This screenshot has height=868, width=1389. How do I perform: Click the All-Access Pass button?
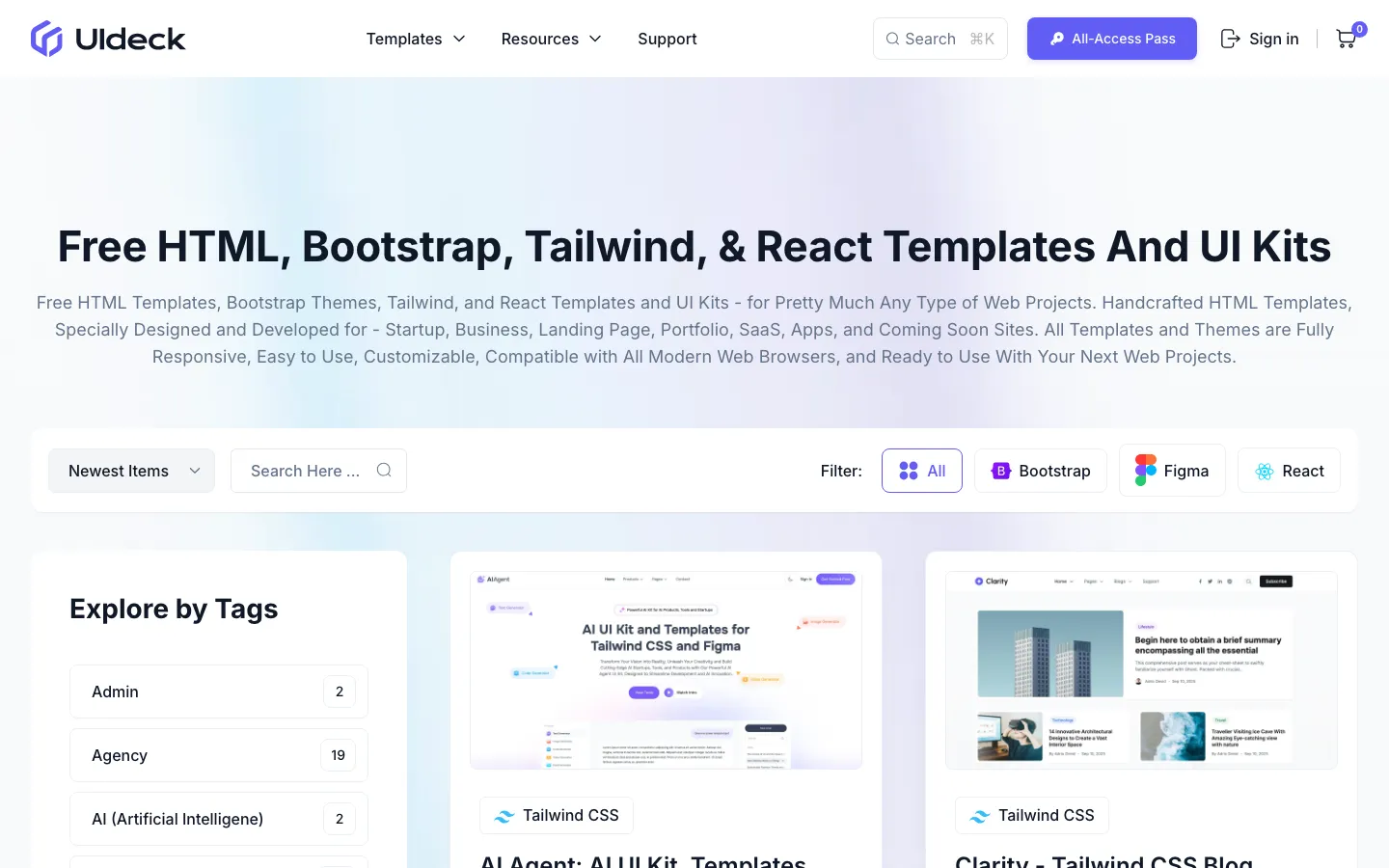click(1112, 39)
